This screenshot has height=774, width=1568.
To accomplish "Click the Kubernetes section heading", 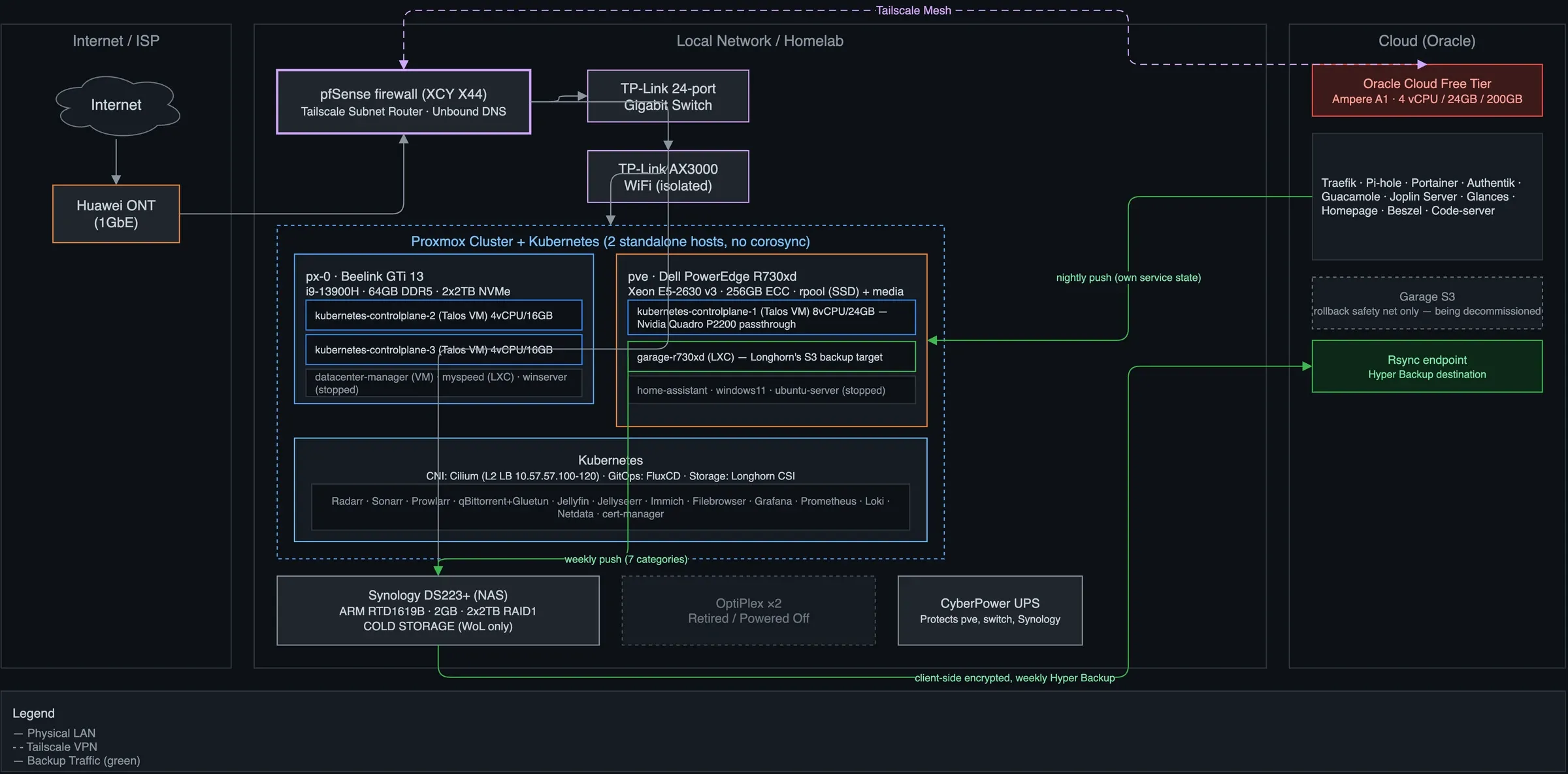I will pos(610,460).
